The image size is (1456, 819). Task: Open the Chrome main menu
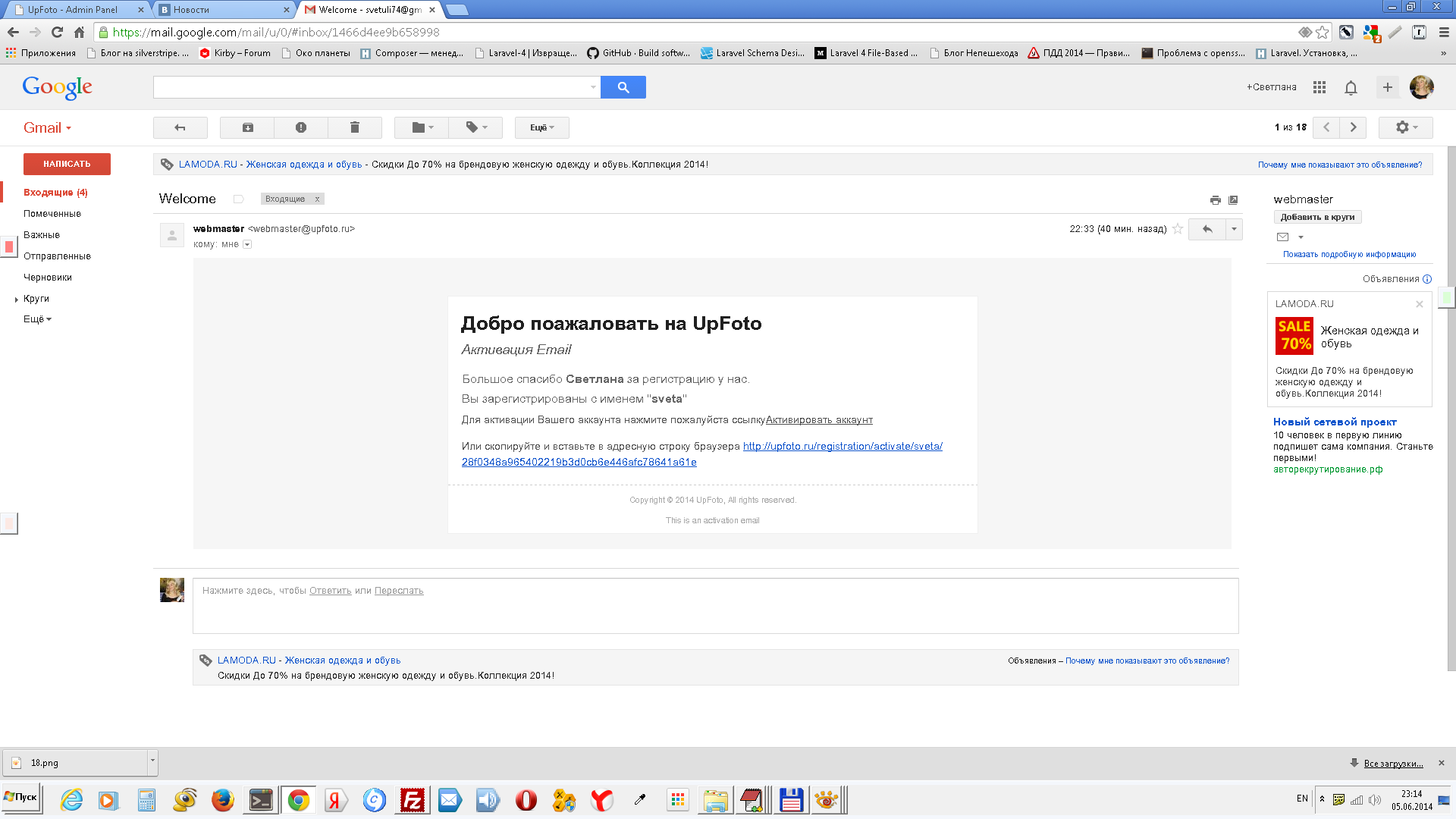coord(1443,32)
